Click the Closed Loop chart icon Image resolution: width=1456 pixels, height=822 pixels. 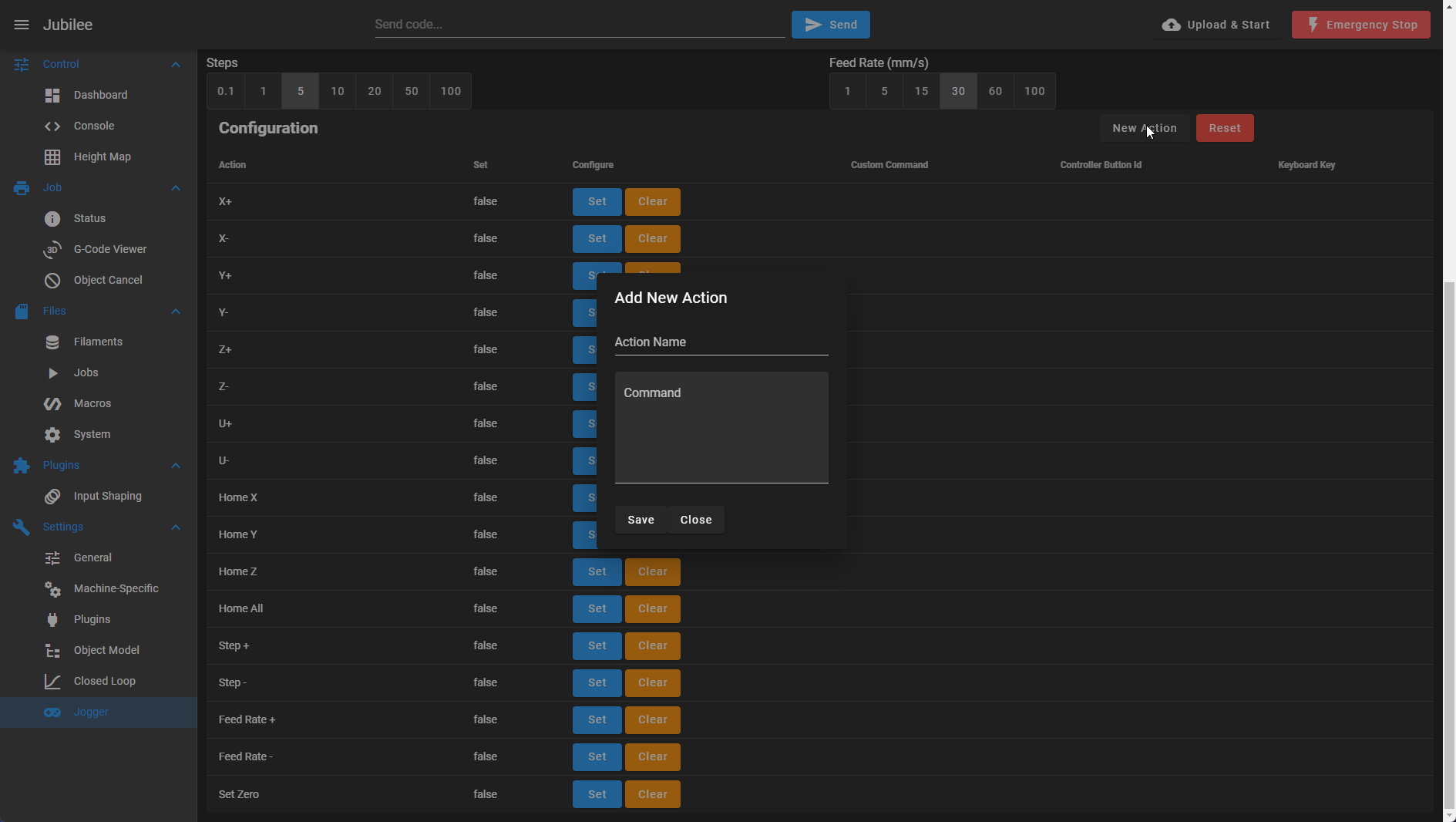pos(52,681)
